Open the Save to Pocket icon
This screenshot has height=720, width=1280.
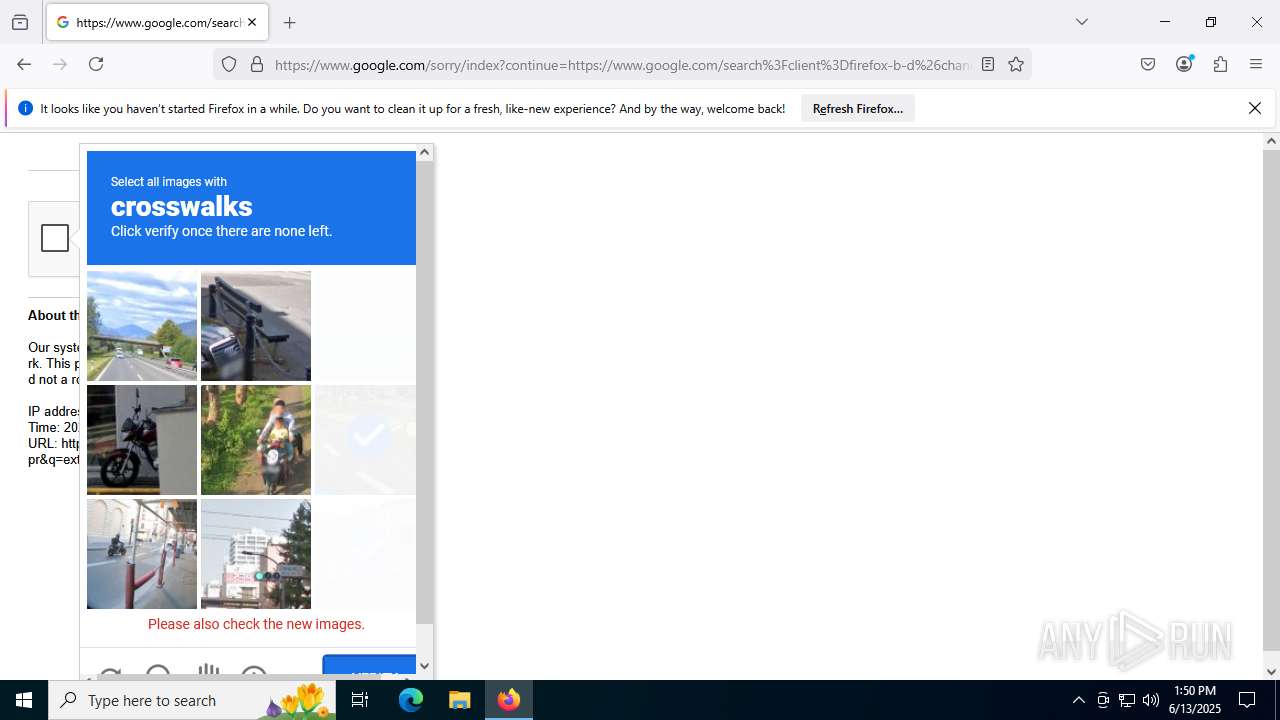(1148, 64)
